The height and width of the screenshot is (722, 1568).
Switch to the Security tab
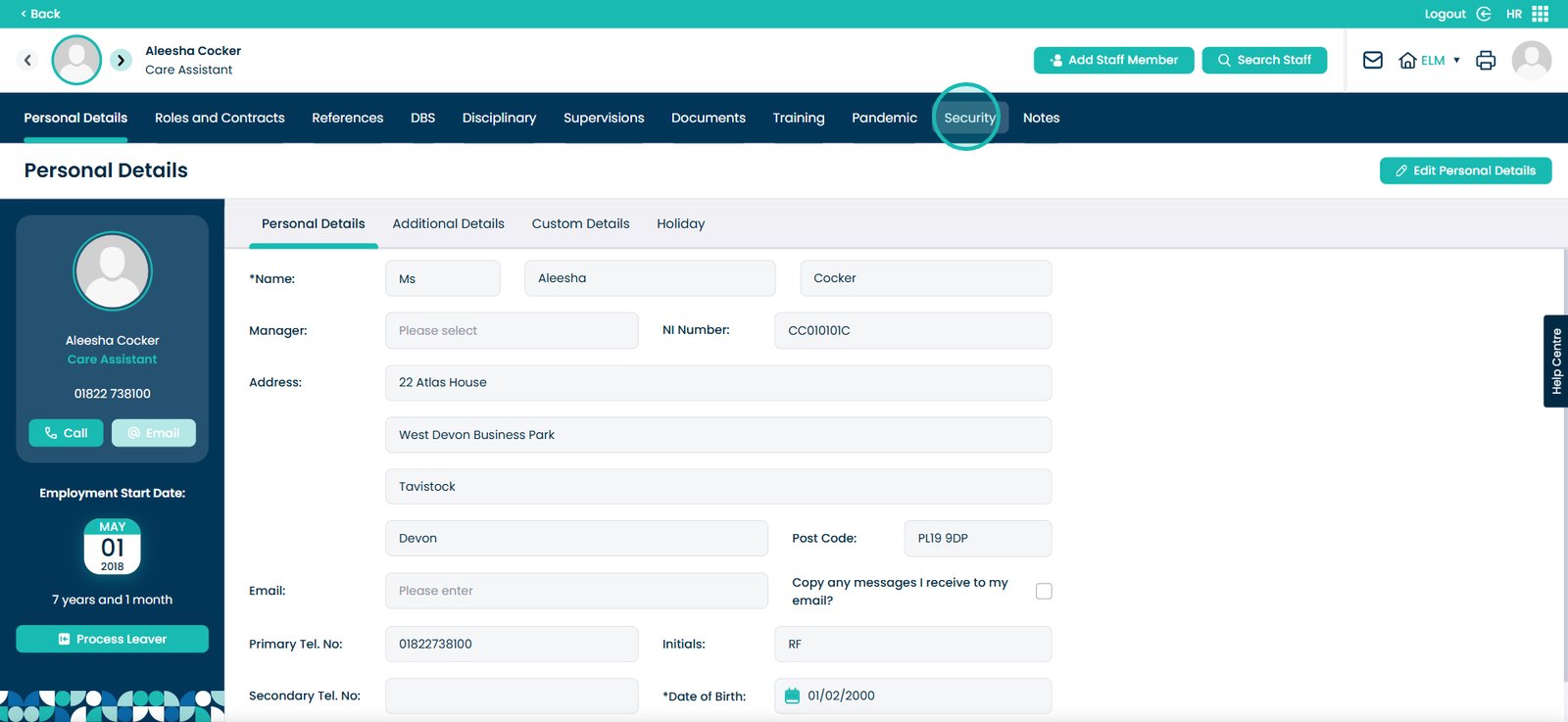click(x=969, y=118)
